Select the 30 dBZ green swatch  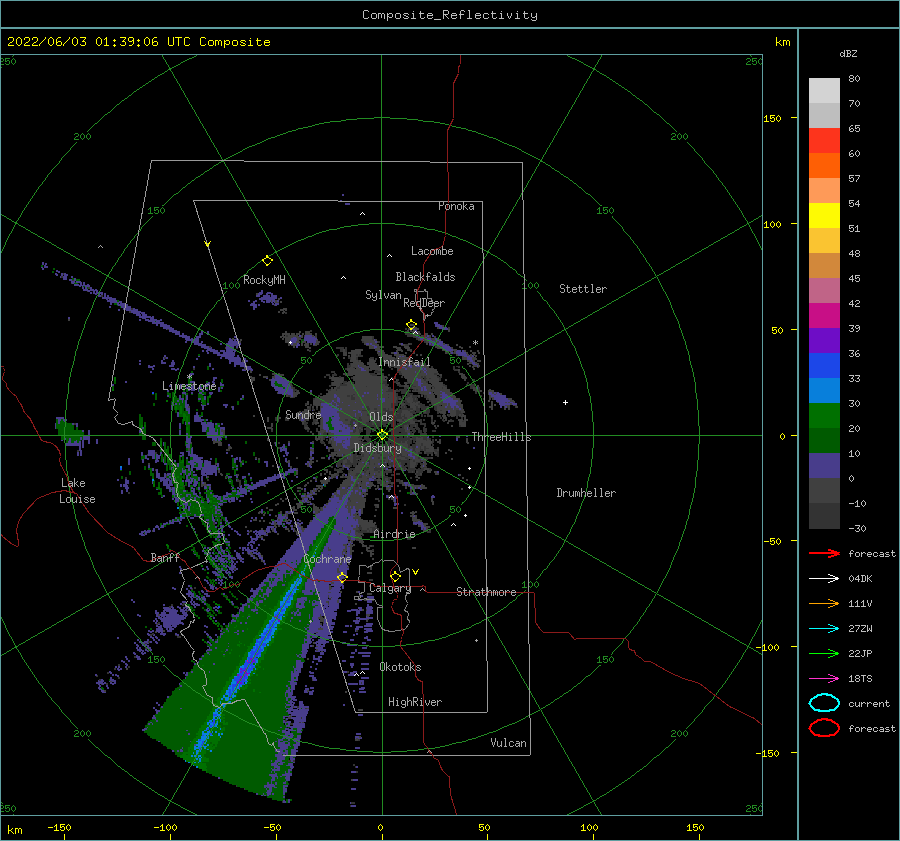tap(824, 416)
